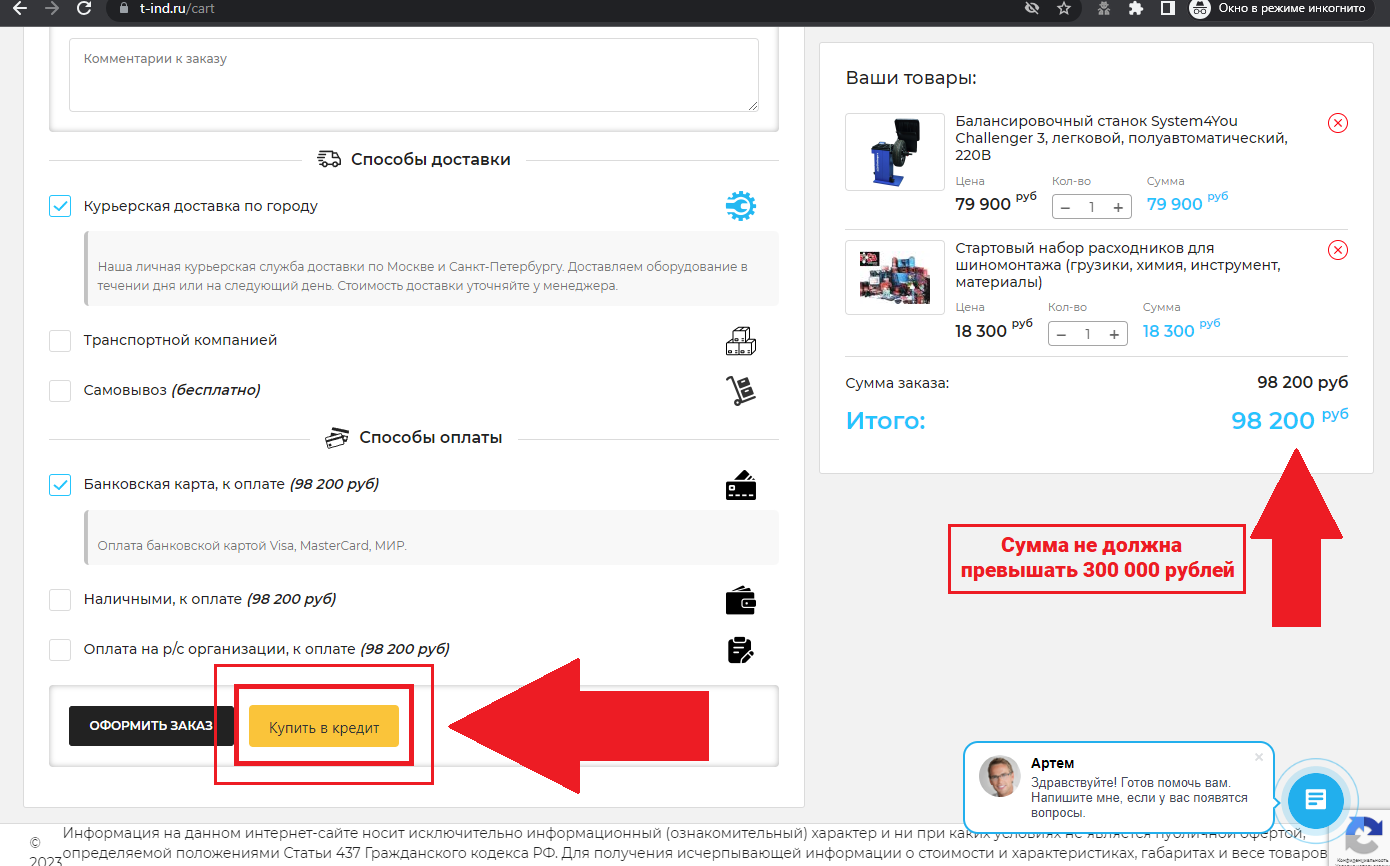Screen dimensions: 1390x866
Task: Decrease quantity of System4You balancing machine
Action: [1065, 208]
